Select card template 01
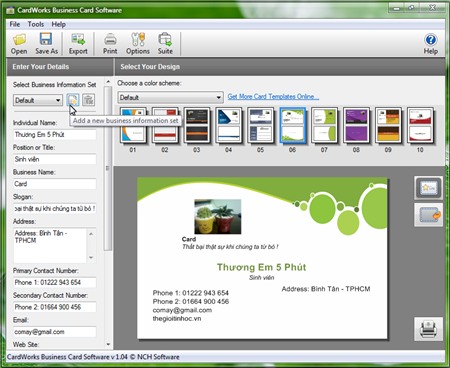 point(133,125)
